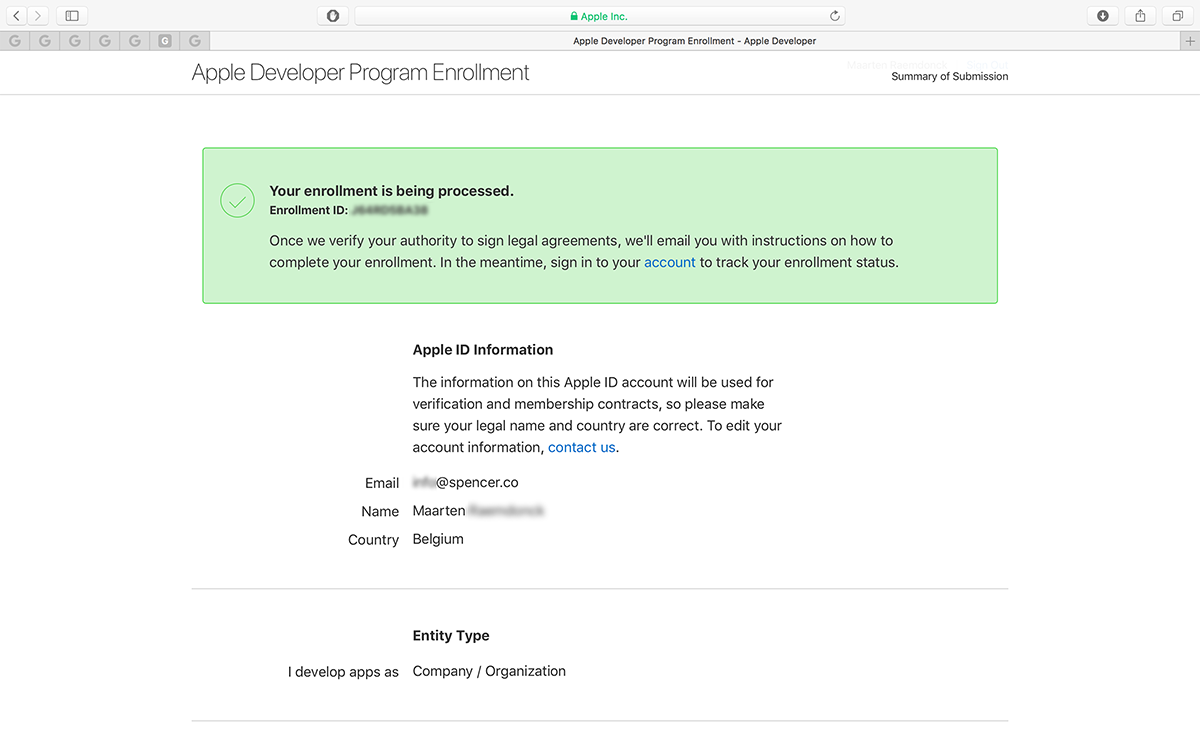This screenshot has width=1200, height=750.
Task: Click the email address ending @spencer.co
Action: (466, 482)
